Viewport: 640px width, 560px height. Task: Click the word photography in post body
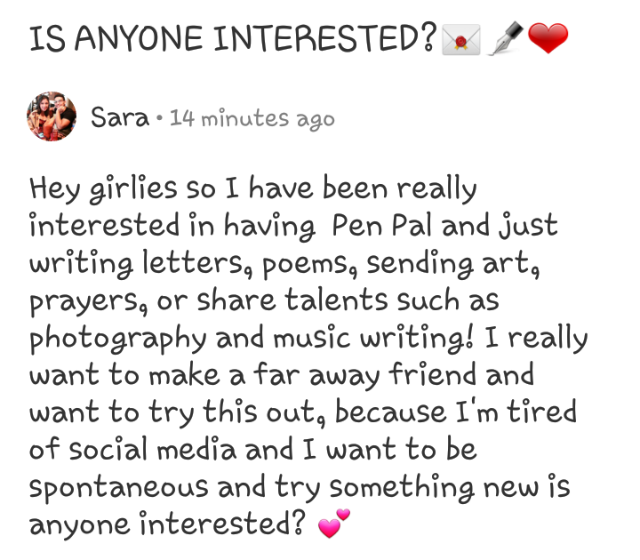click(118, 340)
